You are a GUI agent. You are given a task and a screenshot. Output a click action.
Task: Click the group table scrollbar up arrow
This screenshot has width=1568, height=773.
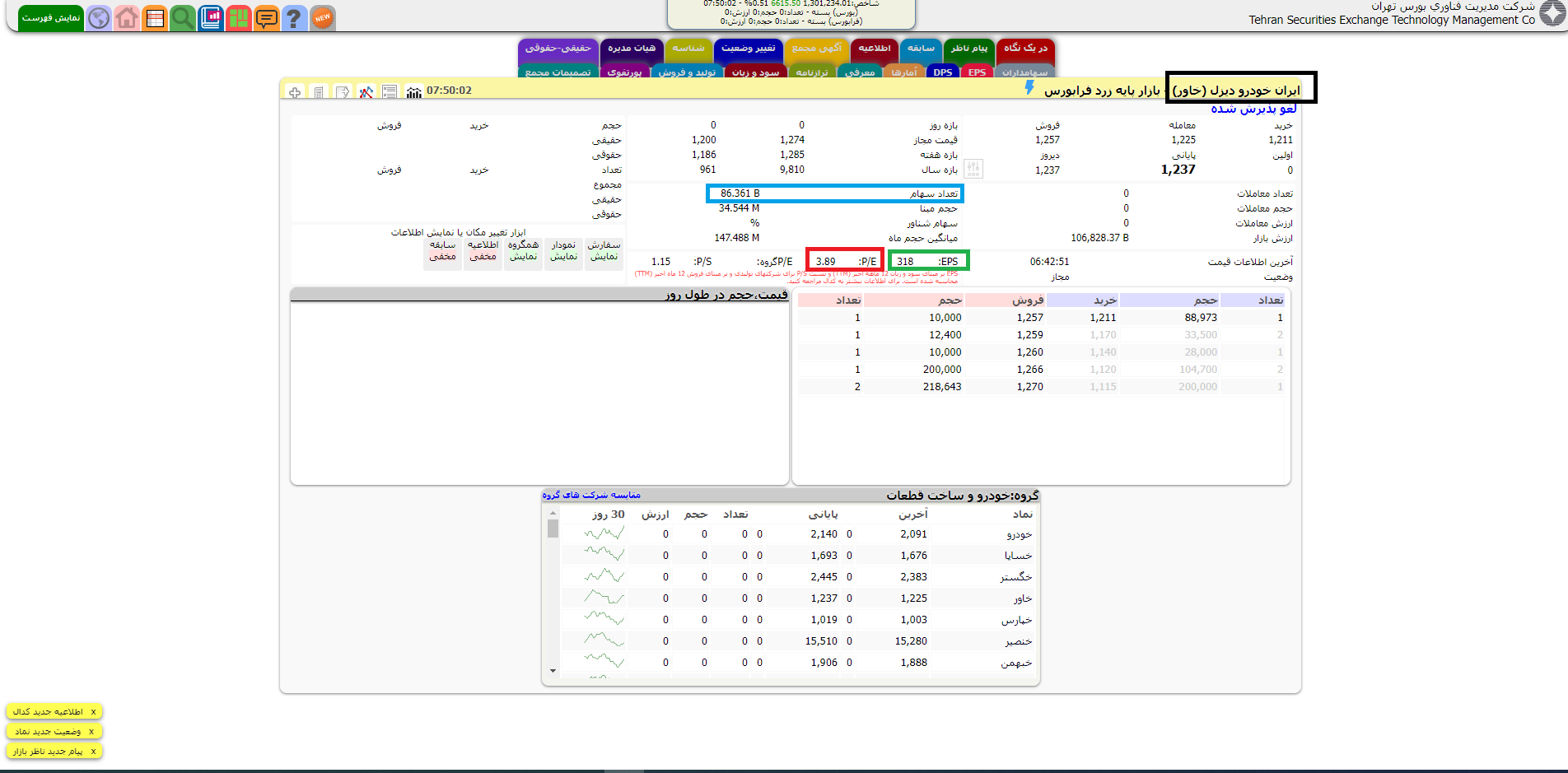[x=553, y=513]
